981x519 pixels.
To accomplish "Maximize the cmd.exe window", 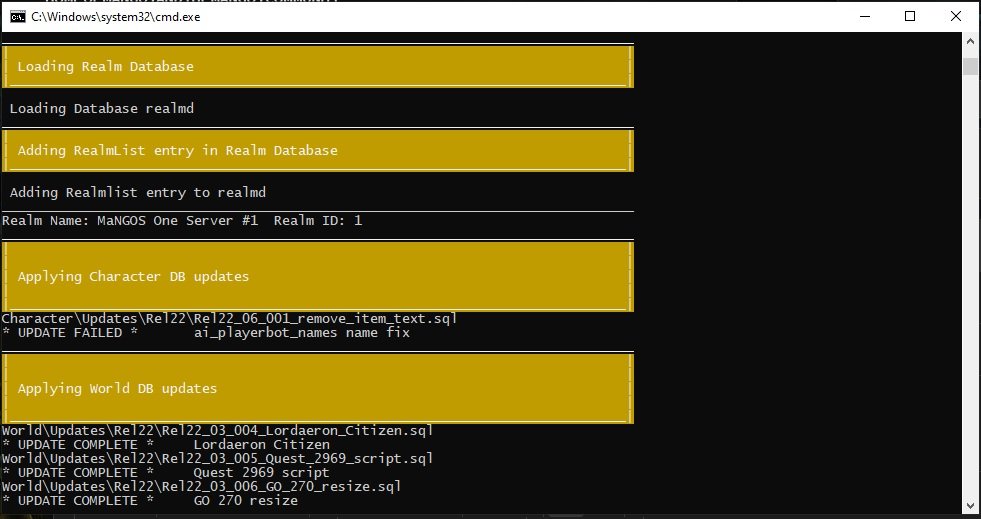I will pos(910,17).
